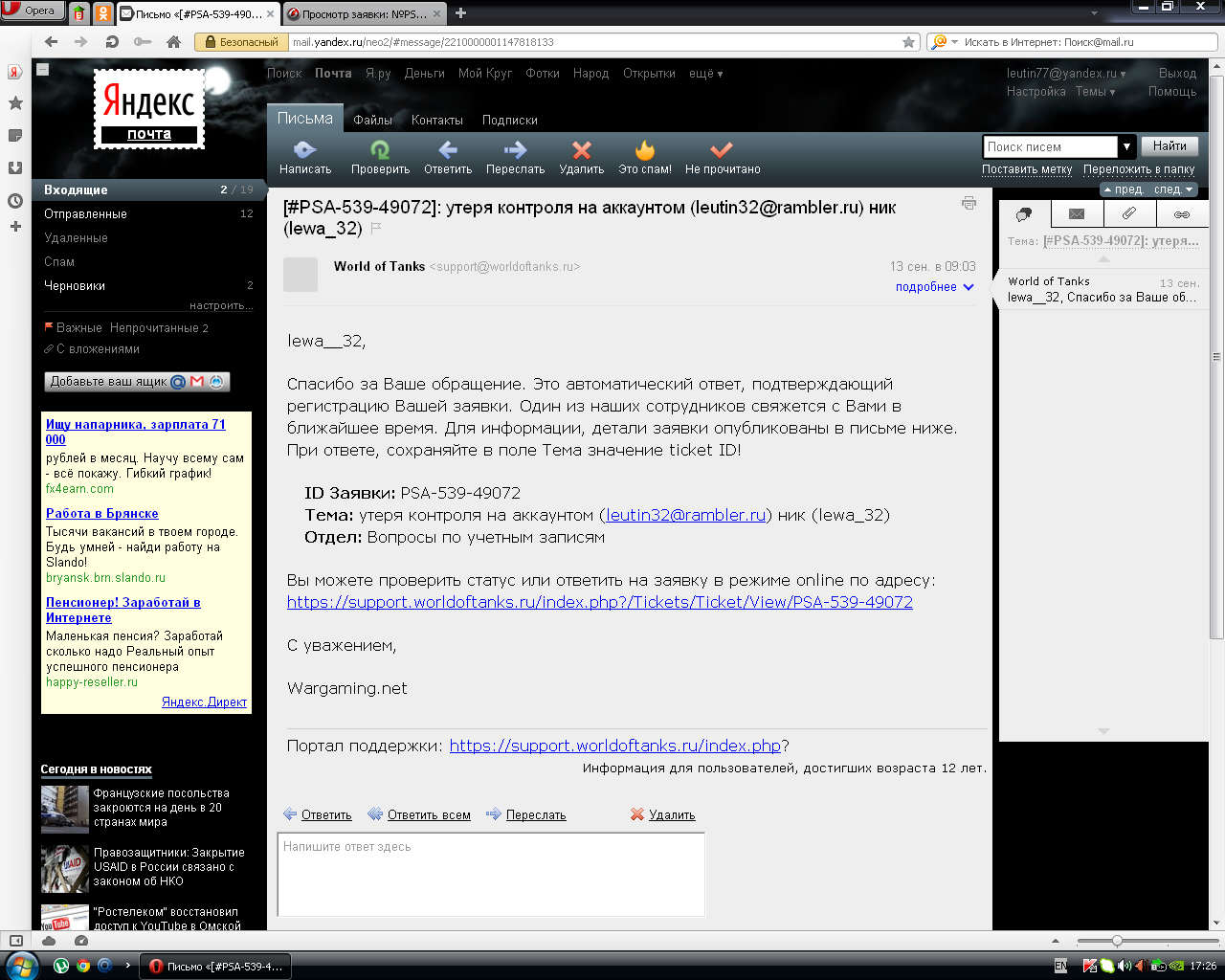The image size is (1225, 980).
Task: Open Темы themes dropdown
Action: (x=1095, y=92)
